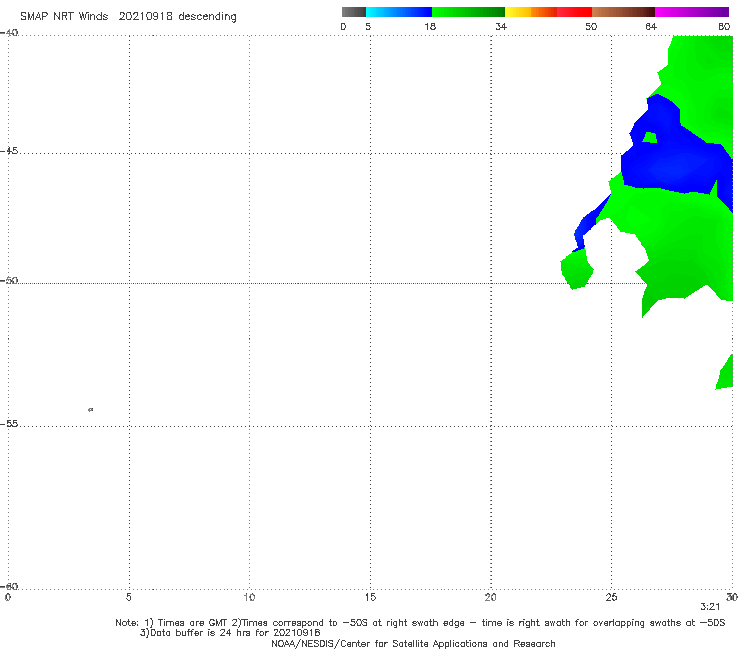Image resolution: width=740 pixels, height=650 pixels.
Task: Click the title text 'SMAP NRT Winds 20210918 descending'
Action: click(x=128, y=17)
